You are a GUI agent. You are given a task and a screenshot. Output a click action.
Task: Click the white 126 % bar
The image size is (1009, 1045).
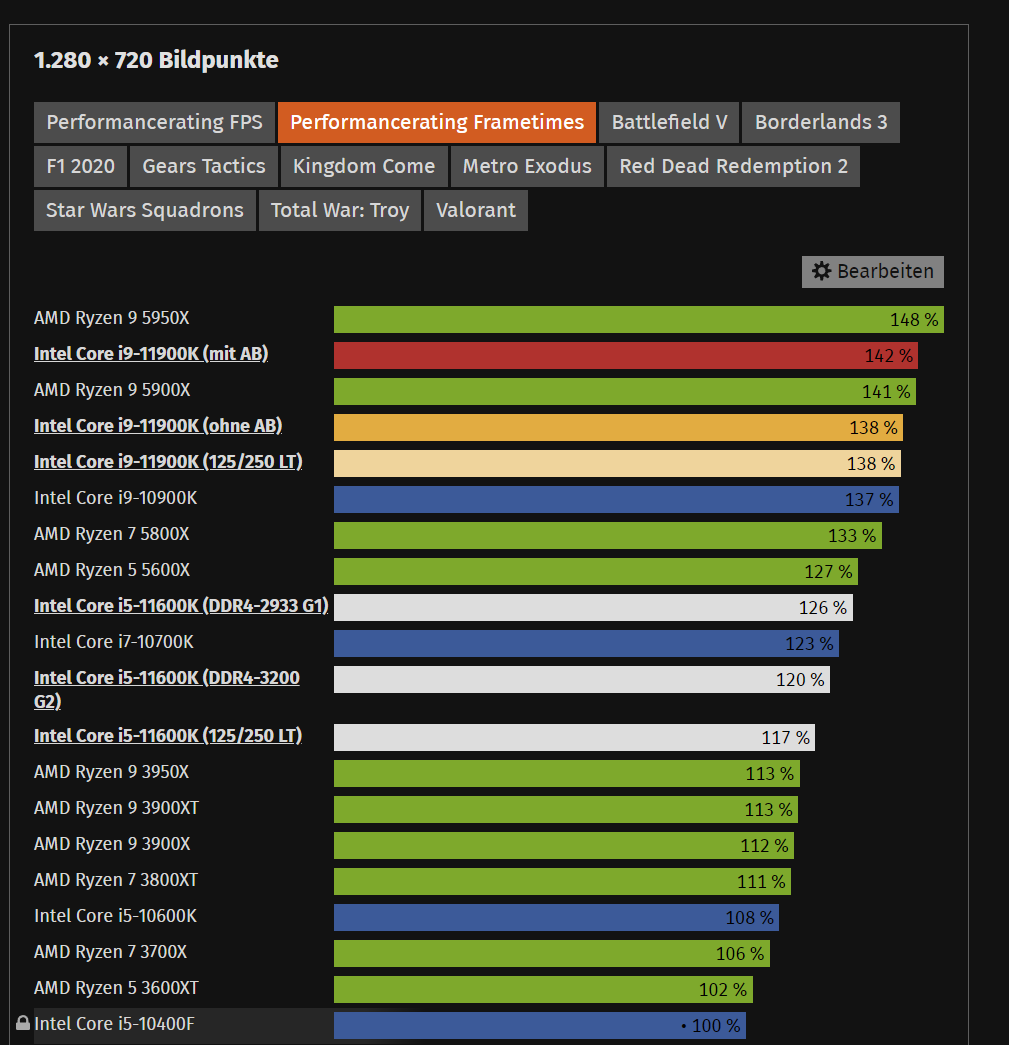(593, 607)
